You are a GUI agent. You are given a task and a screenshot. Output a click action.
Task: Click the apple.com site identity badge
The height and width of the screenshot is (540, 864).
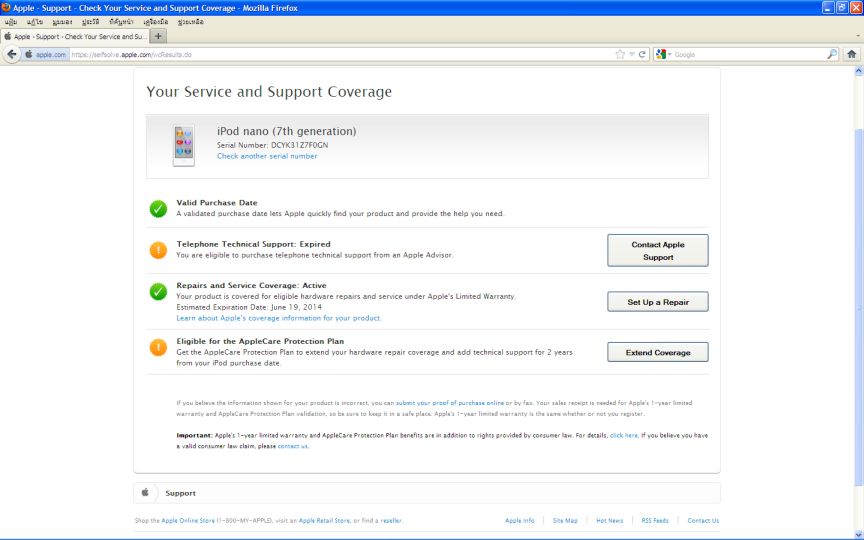(45, 54)
